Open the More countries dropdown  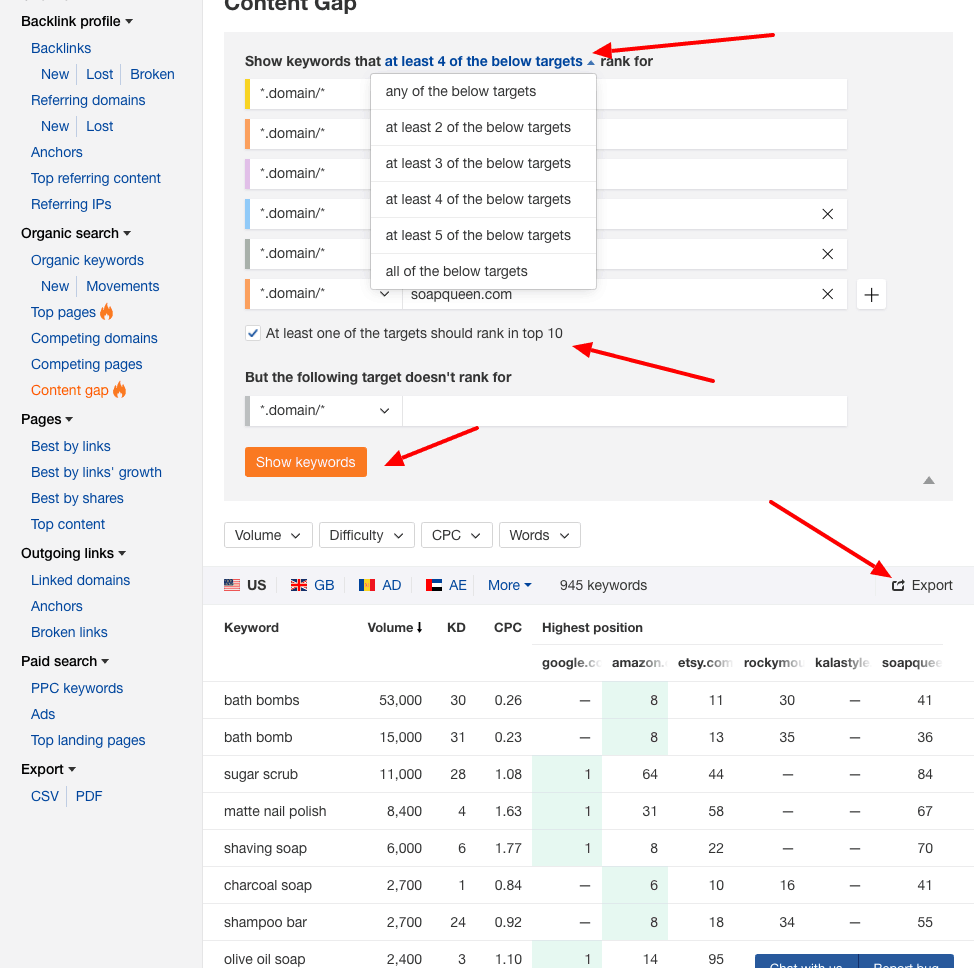pos(509,585)
